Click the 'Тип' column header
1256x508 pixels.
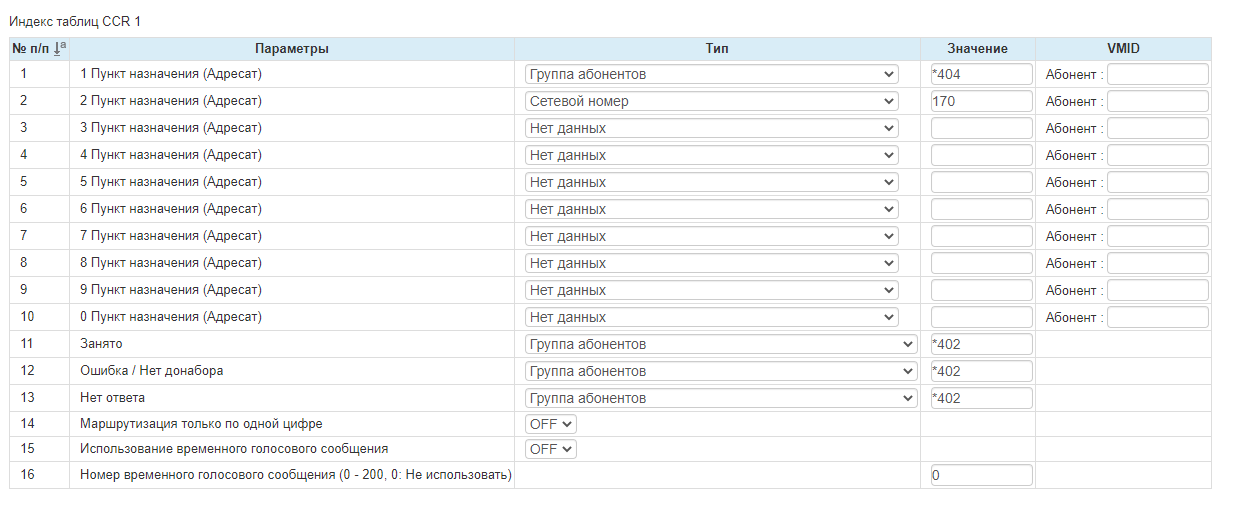pos(717,49)
